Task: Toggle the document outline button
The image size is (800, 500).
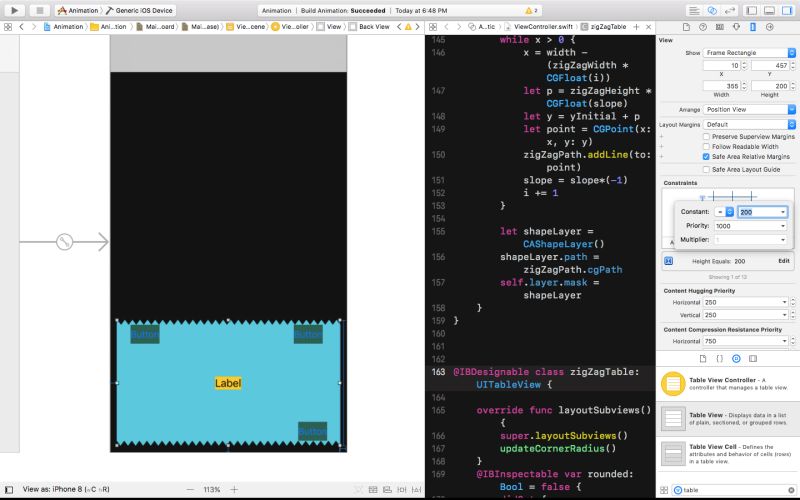Action: click(x=9, y=490)
